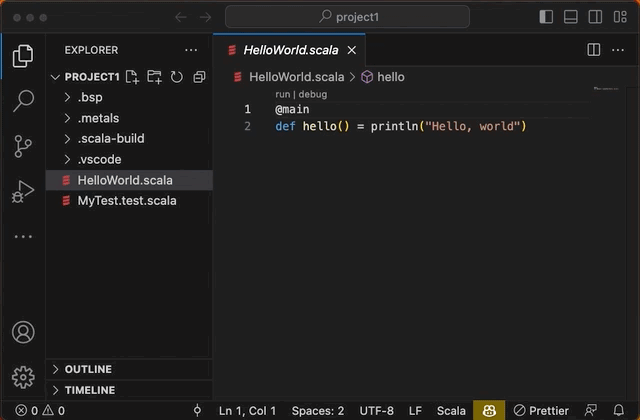Collapse all folders in Explorer
Image resolution: width=640 pixels, height=420 pixels.
pyautogui.click(x=199, y=77)
